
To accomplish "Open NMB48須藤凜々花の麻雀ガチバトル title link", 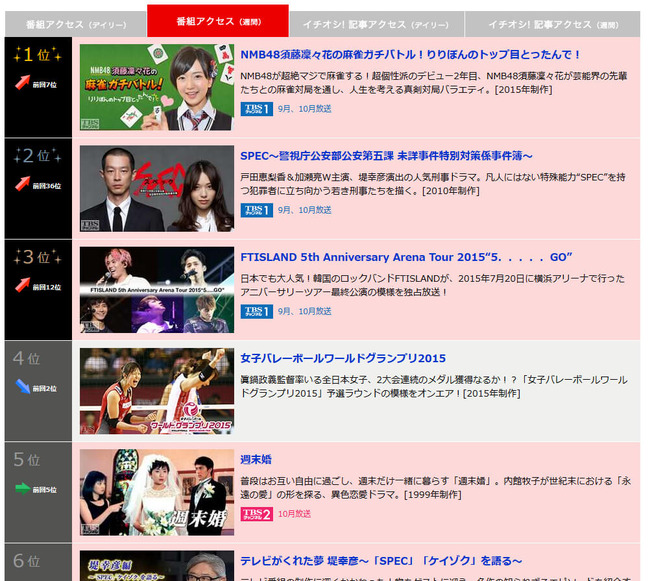I will (410, 55).
